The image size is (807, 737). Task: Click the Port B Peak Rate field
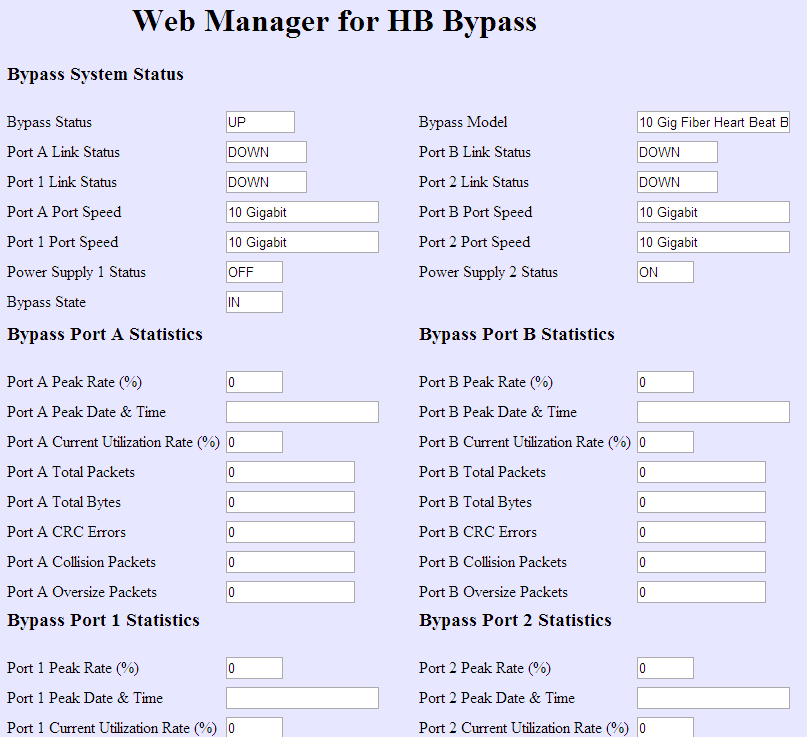tap(665, 382)
